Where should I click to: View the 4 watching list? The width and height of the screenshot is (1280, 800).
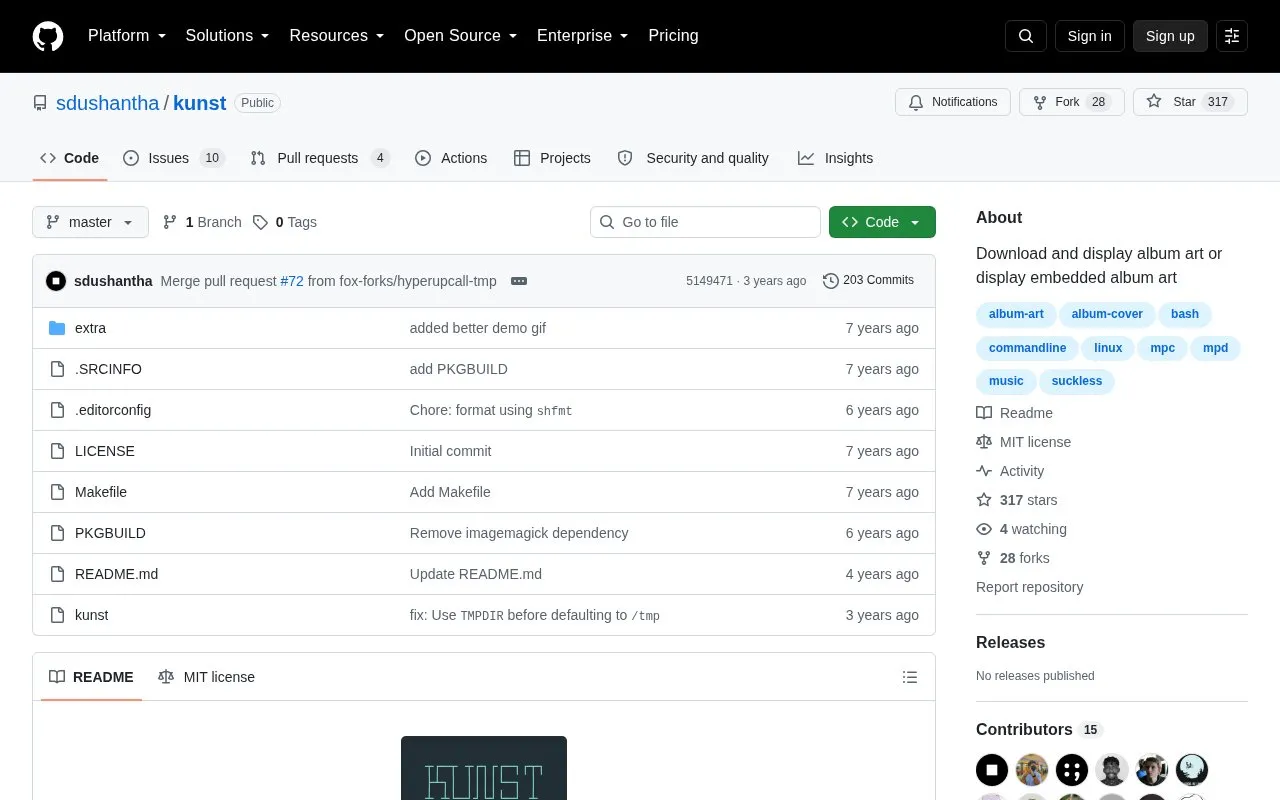coord(1021,529)
